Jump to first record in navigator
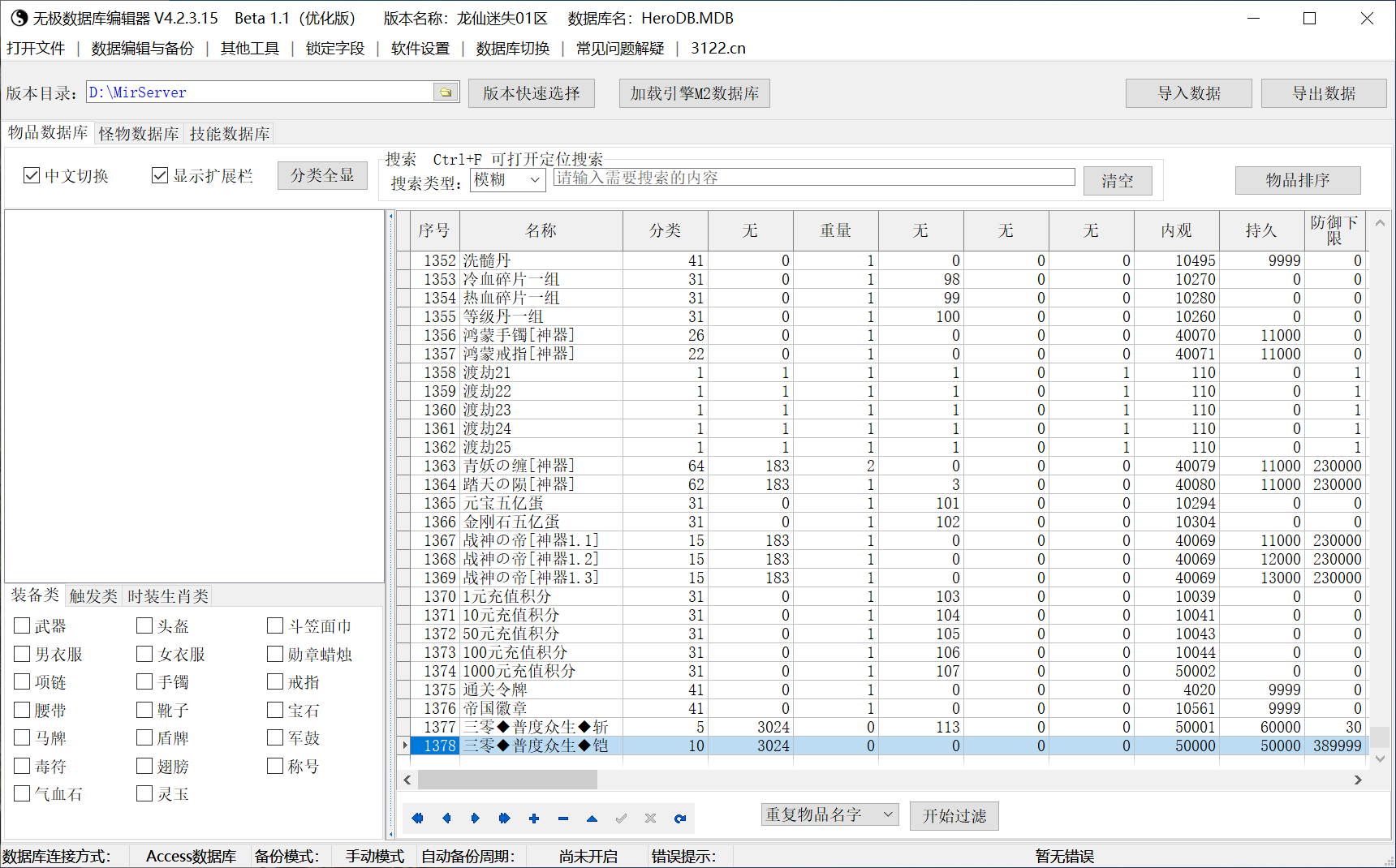The image size is (1396, 868). [x=417, y=819]
